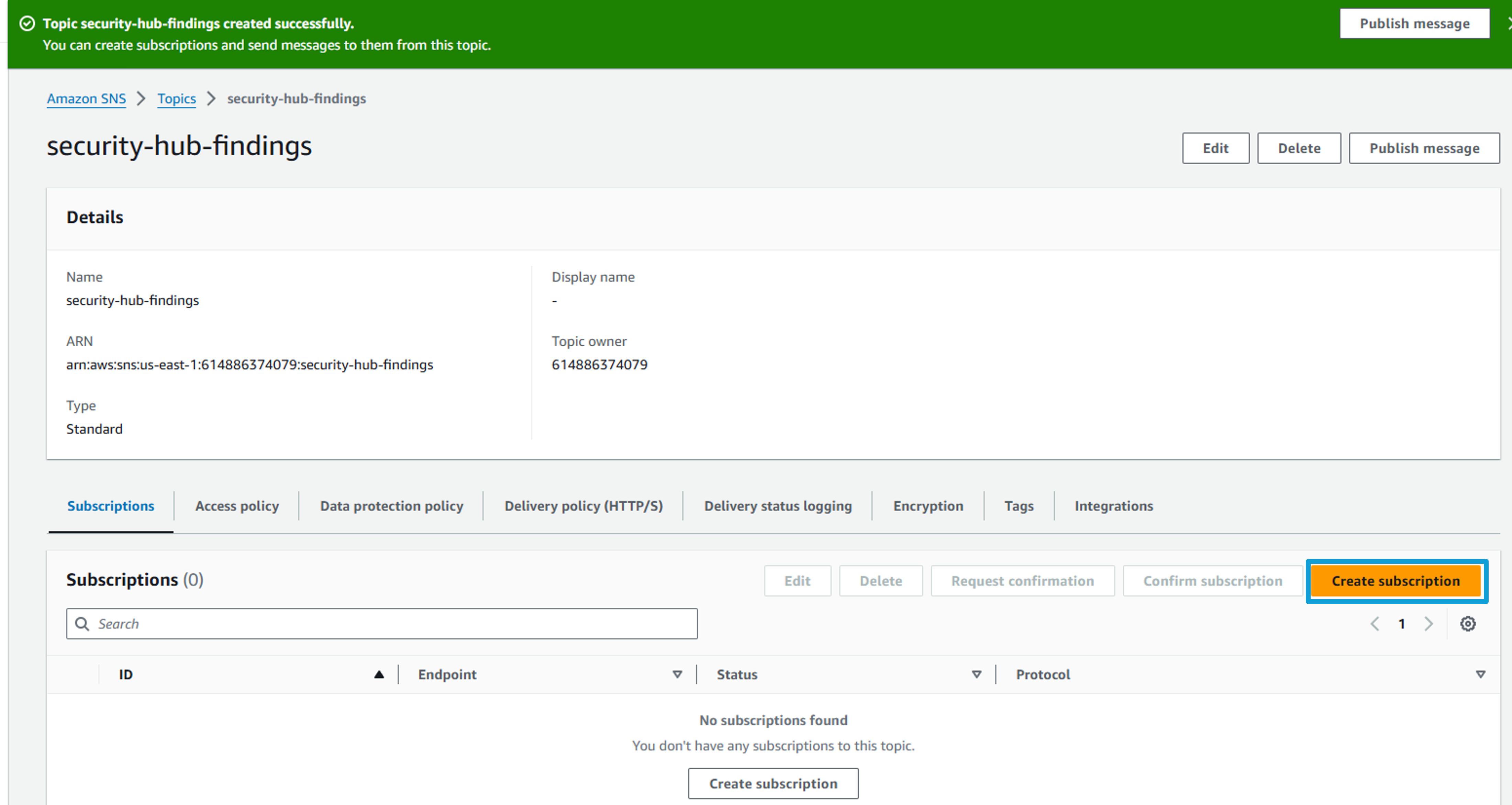
Task: Click the Status column header
Action: point(737,675)
